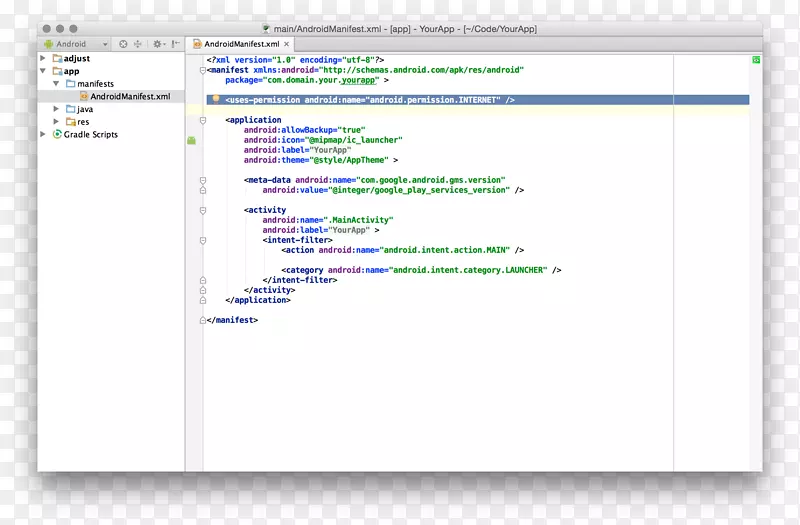
Task: Fold the application element
Action: point(203,120)
